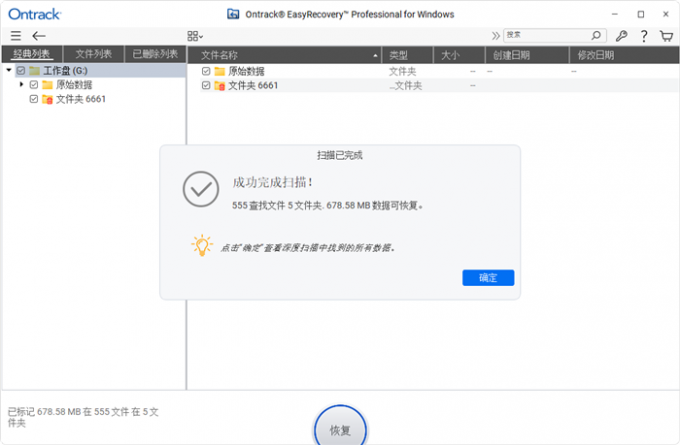Toggle 原始数据 checkbox in file list
The width and height of the screenshot is (680, 445).
coord(206,71)
